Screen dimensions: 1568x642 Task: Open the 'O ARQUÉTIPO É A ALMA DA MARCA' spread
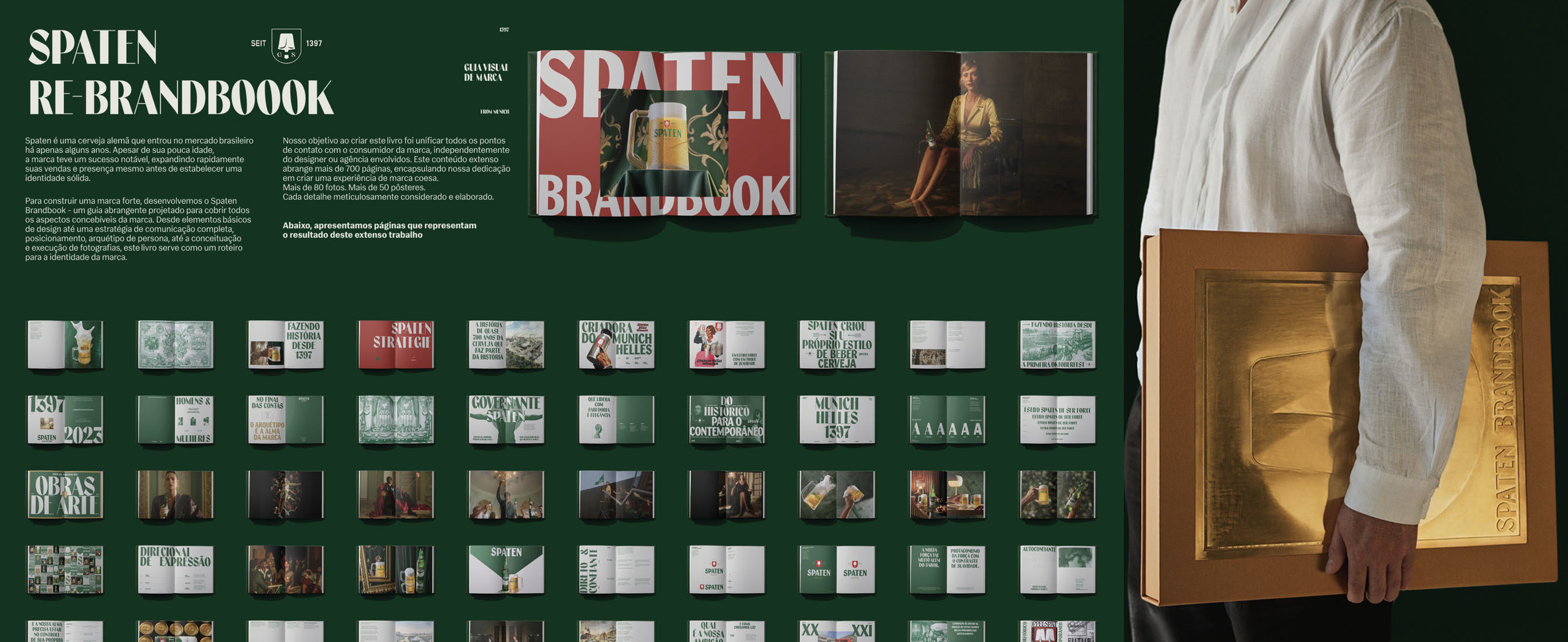click(285, 420)
